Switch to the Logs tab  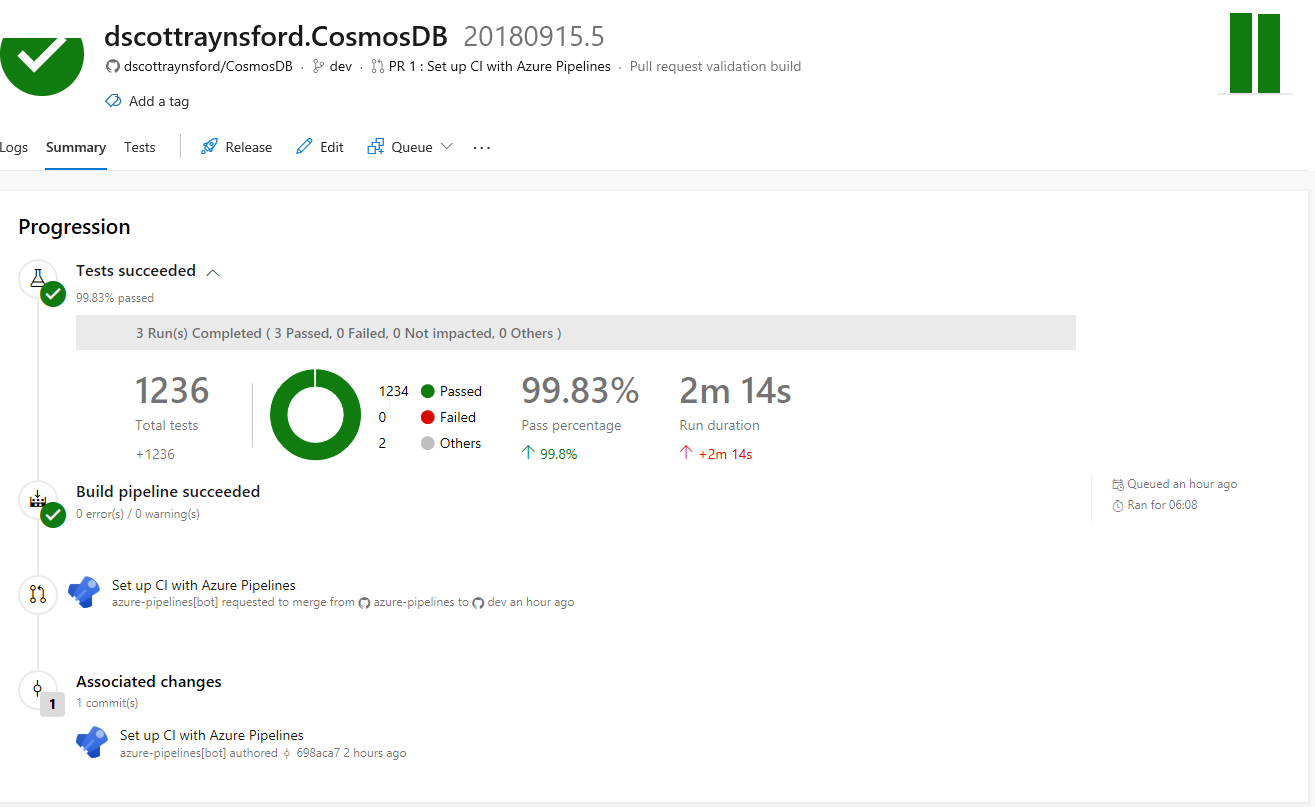click(14, 147)
